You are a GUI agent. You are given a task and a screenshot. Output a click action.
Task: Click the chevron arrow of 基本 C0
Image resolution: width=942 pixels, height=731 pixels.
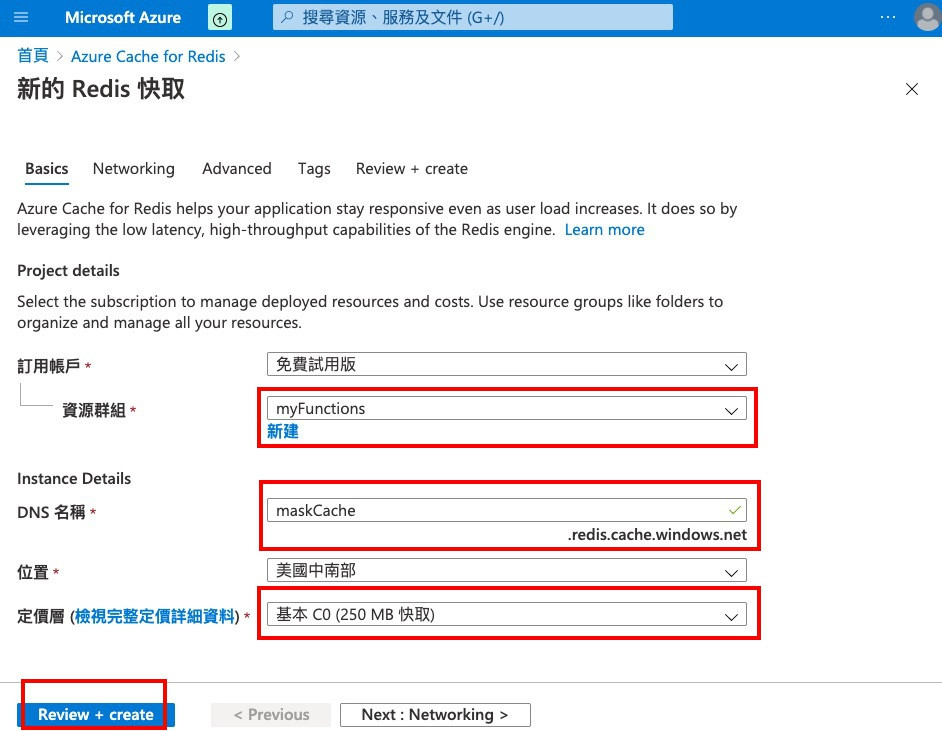click(x=731, y=616)
